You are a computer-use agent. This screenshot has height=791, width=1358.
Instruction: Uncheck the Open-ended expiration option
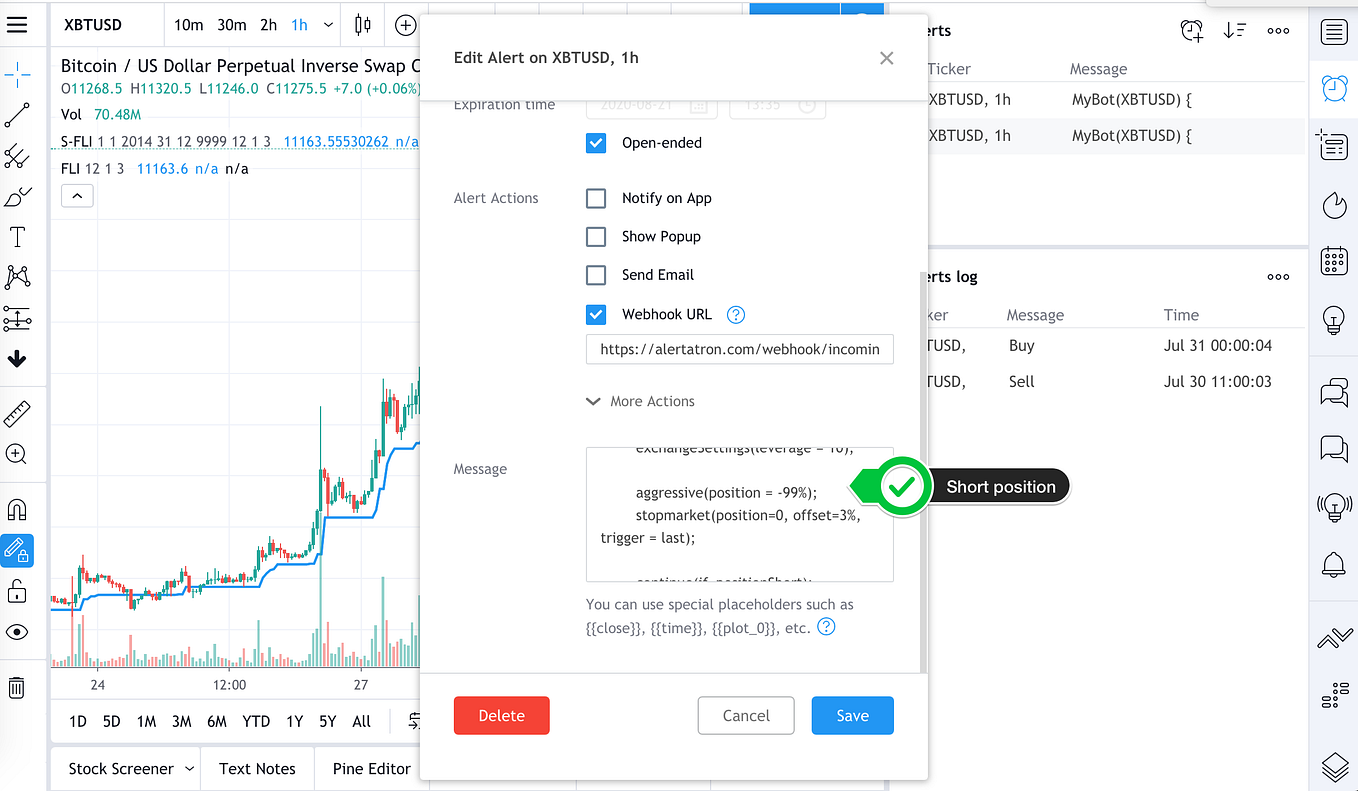tap(596, 143)
